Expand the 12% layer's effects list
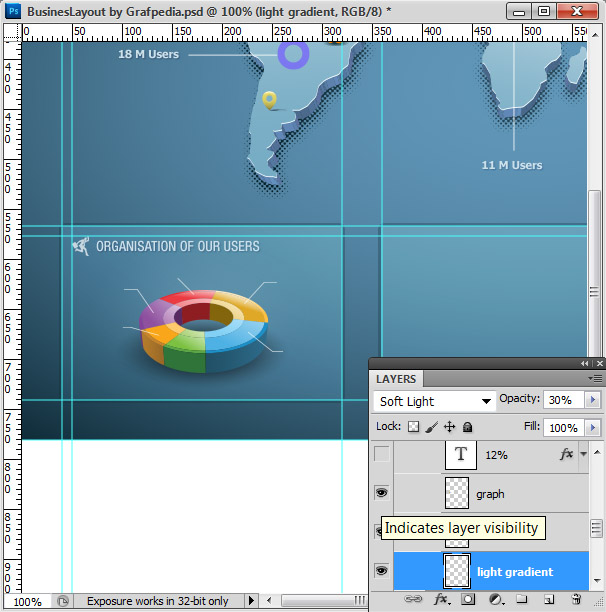 click(583, 454)
